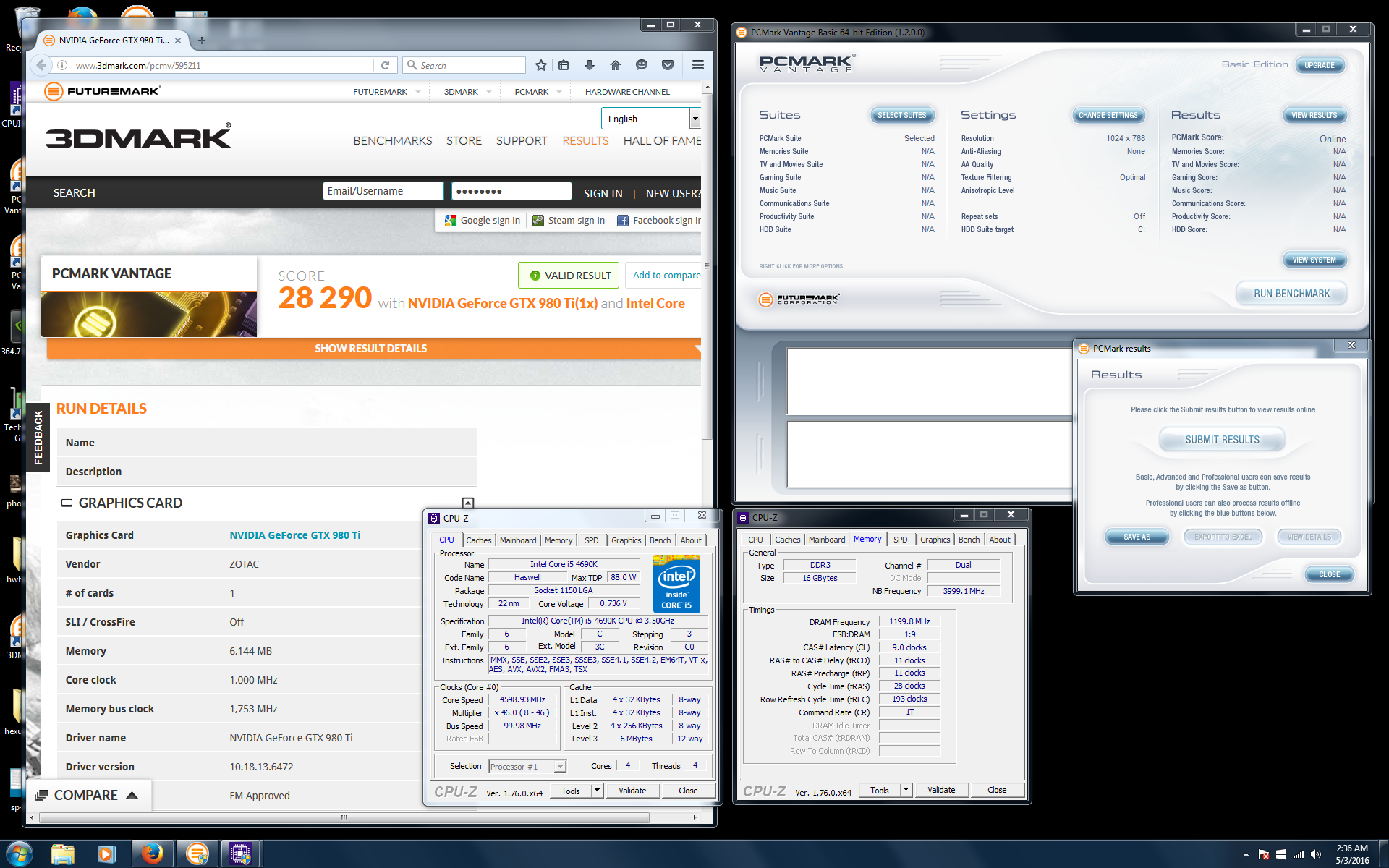
Task: Click the UPGRADE button in PCMark Vantage
Action: click(x=1319, y=65)
